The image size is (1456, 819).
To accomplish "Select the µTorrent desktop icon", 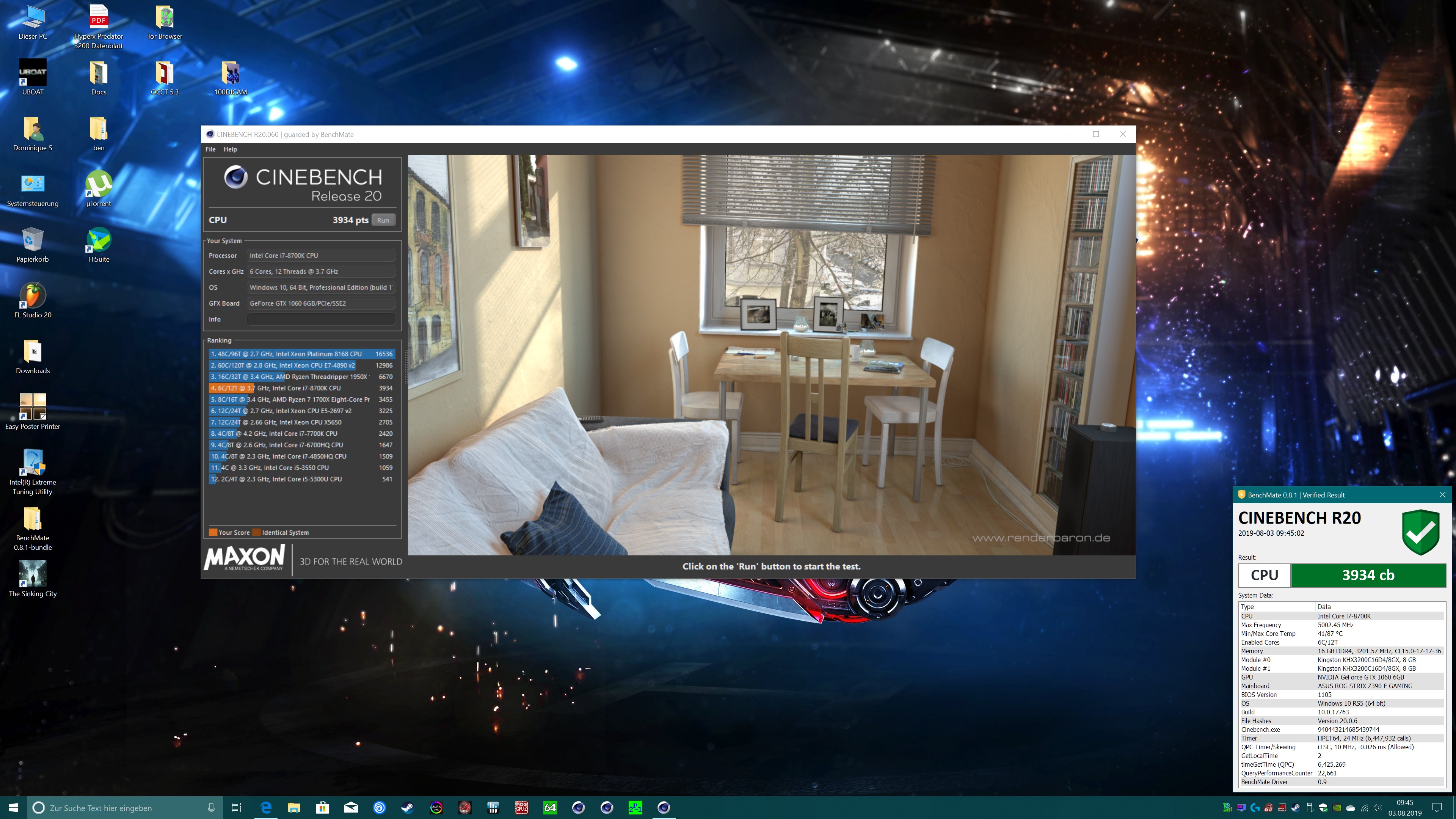I will coord(98,189).
